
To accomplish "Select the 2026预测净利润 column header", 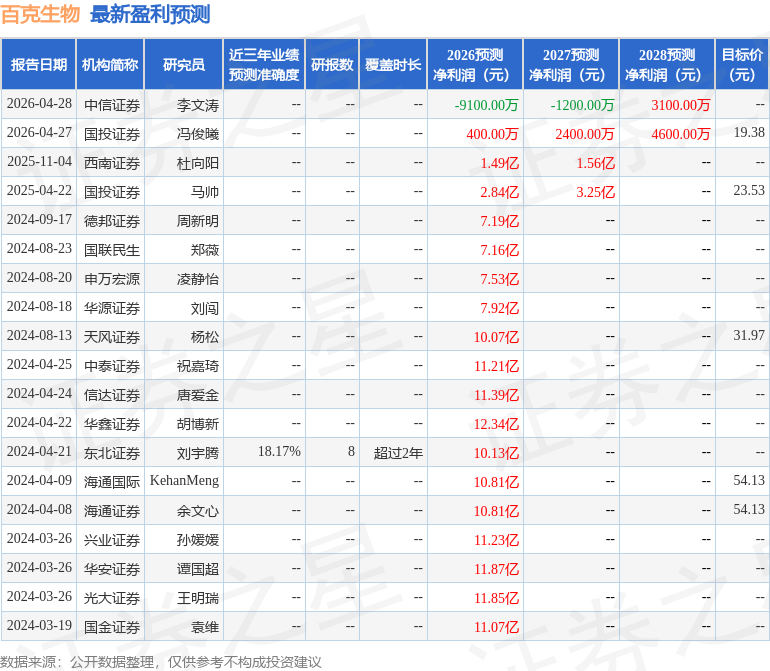I will click(x=475, y=65).
